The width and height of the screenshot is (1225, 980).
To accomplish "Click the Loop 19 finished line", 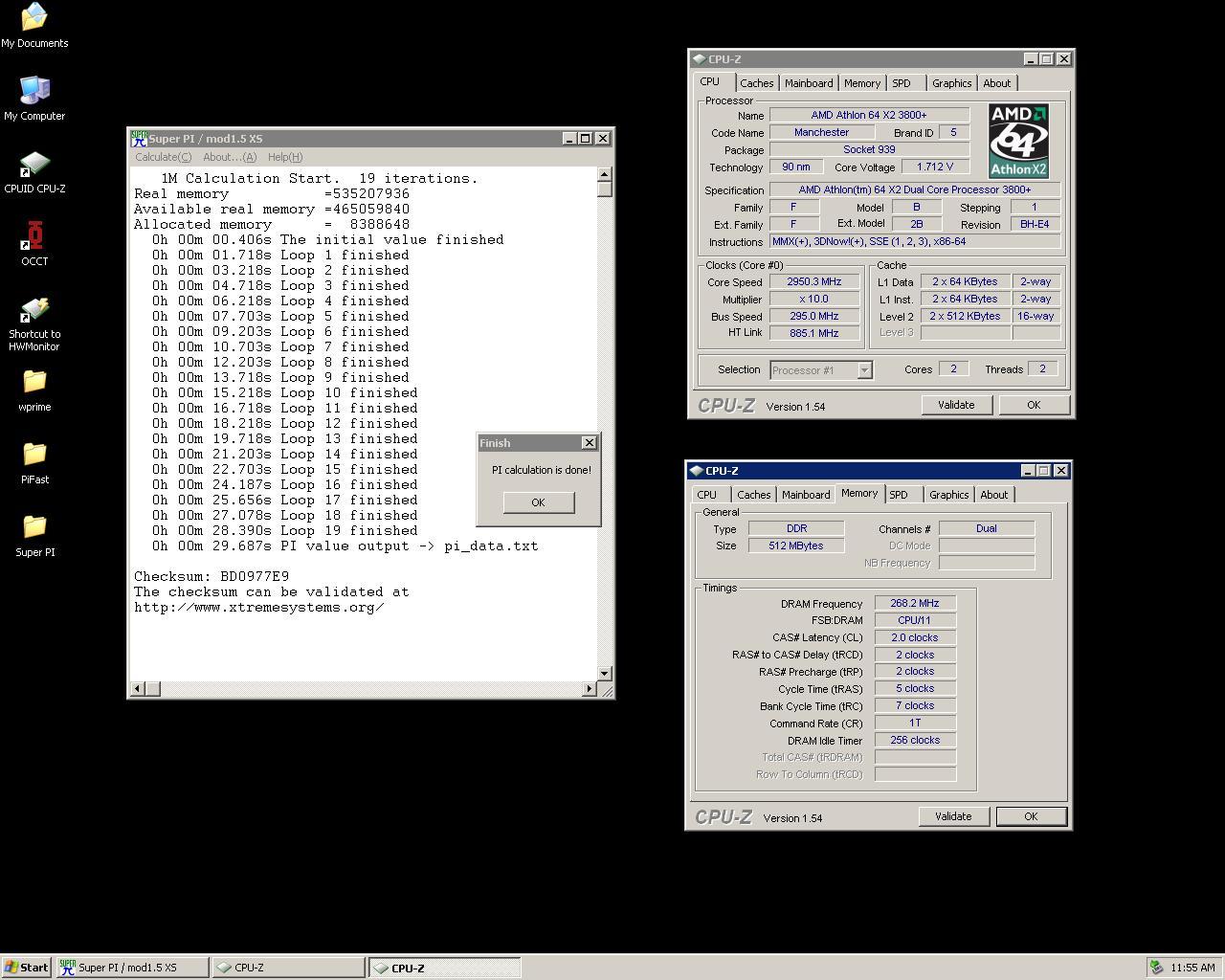I will point(284,530).
